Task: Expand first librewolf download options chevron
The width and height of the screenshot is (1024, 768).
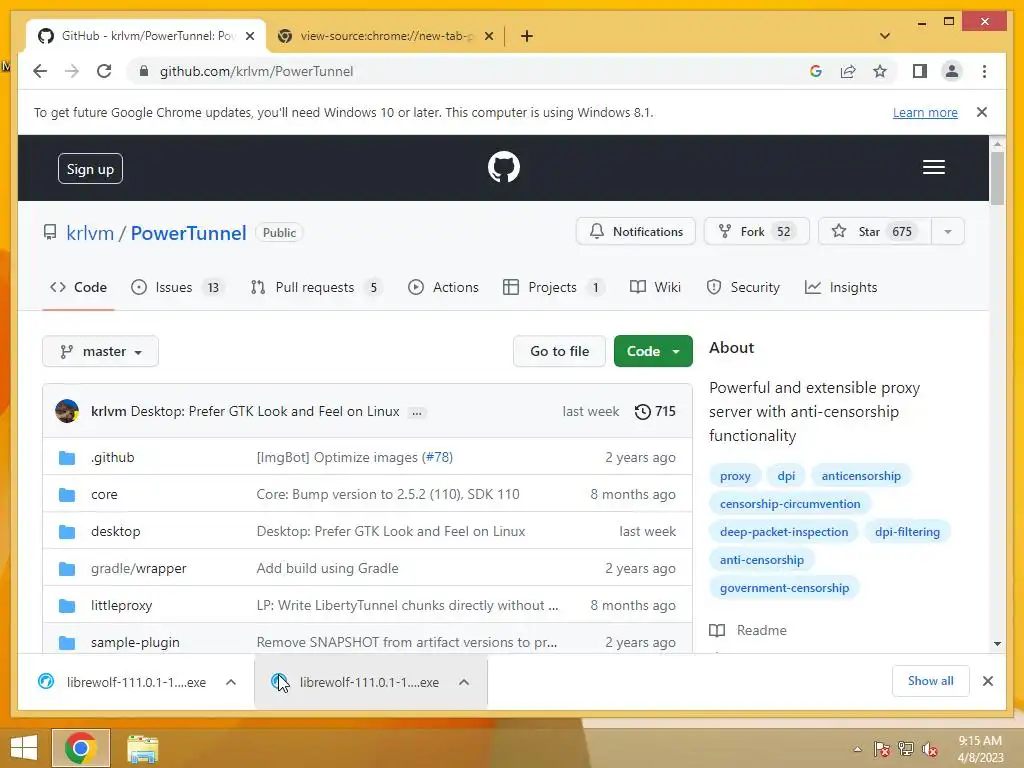Action: point(231,682)
